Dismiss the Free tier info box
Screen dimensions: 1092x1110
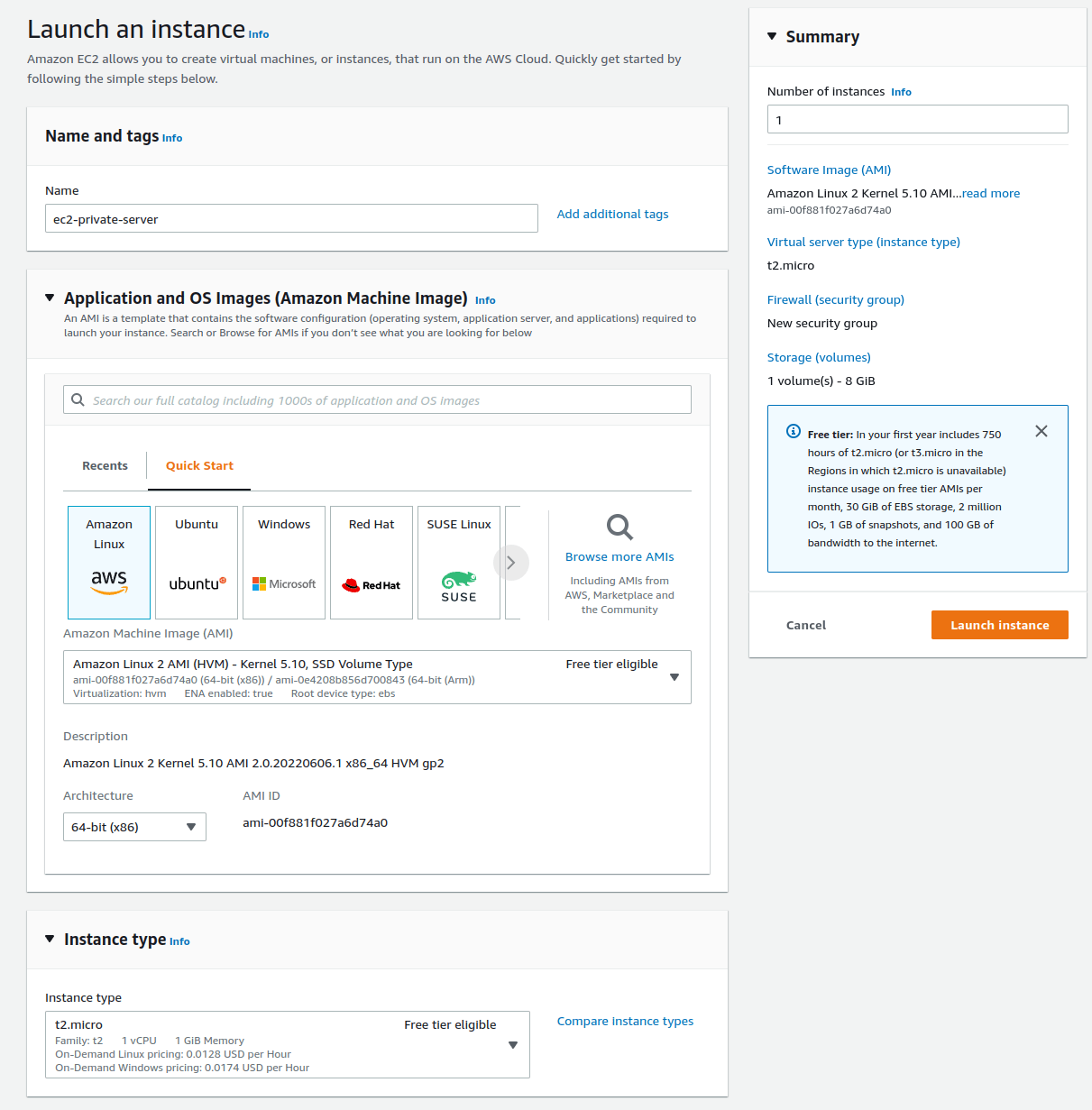point(1042,431)
